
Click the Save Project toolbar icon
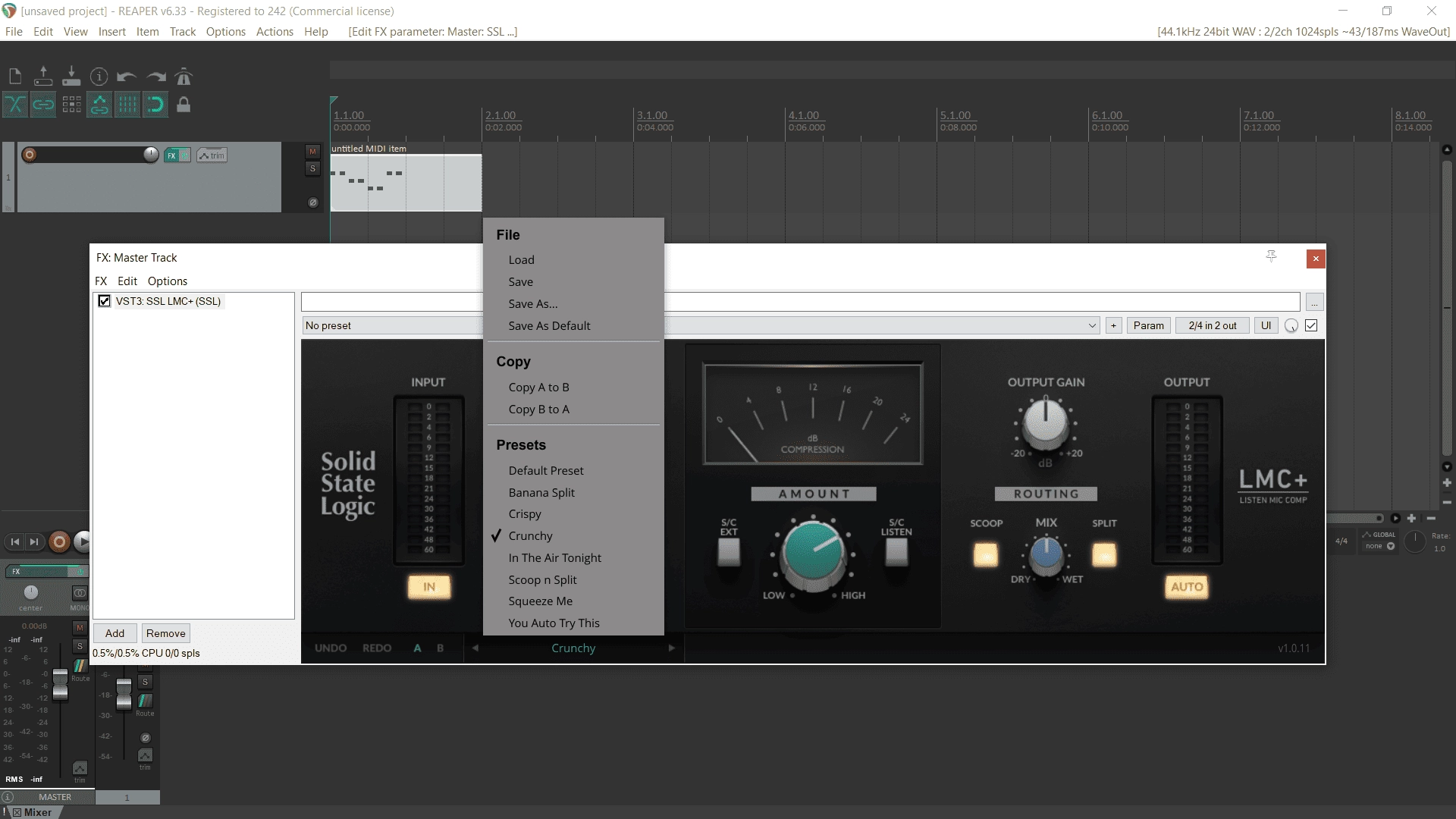click(71, 76)
